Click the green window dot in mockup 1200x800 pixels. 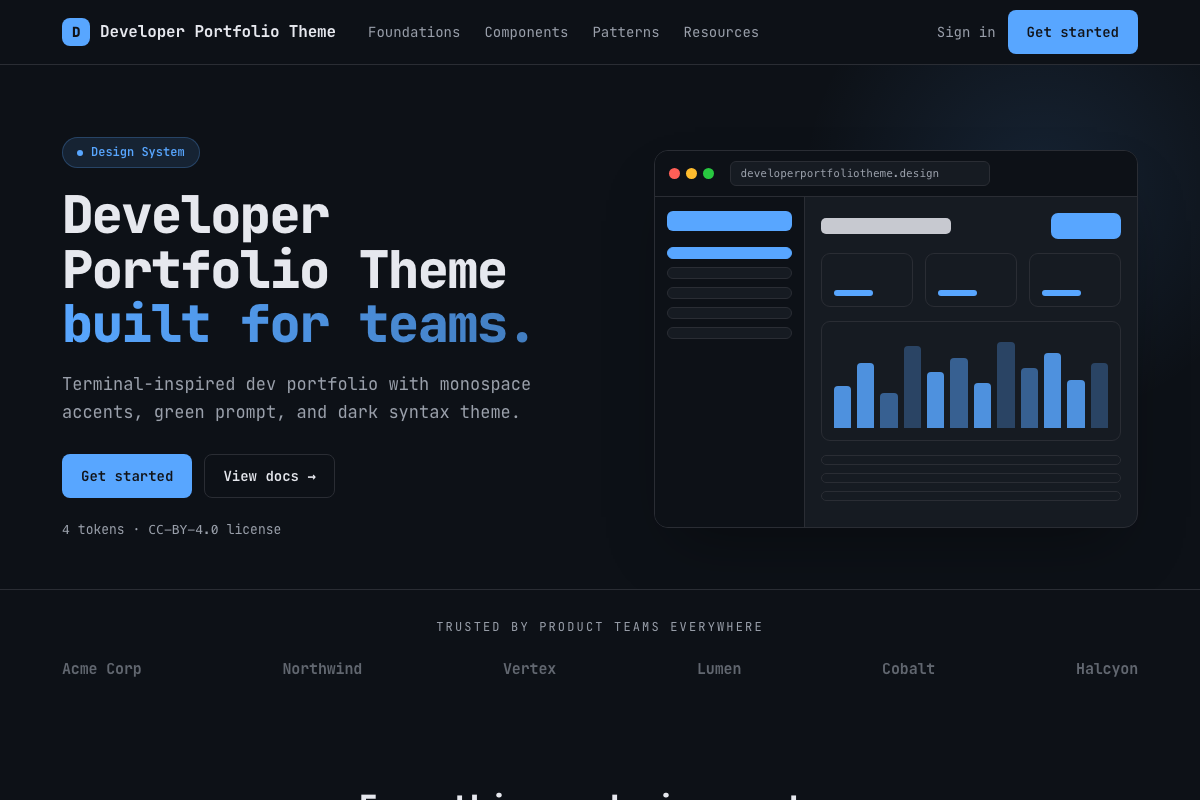[x=708, y=173]
